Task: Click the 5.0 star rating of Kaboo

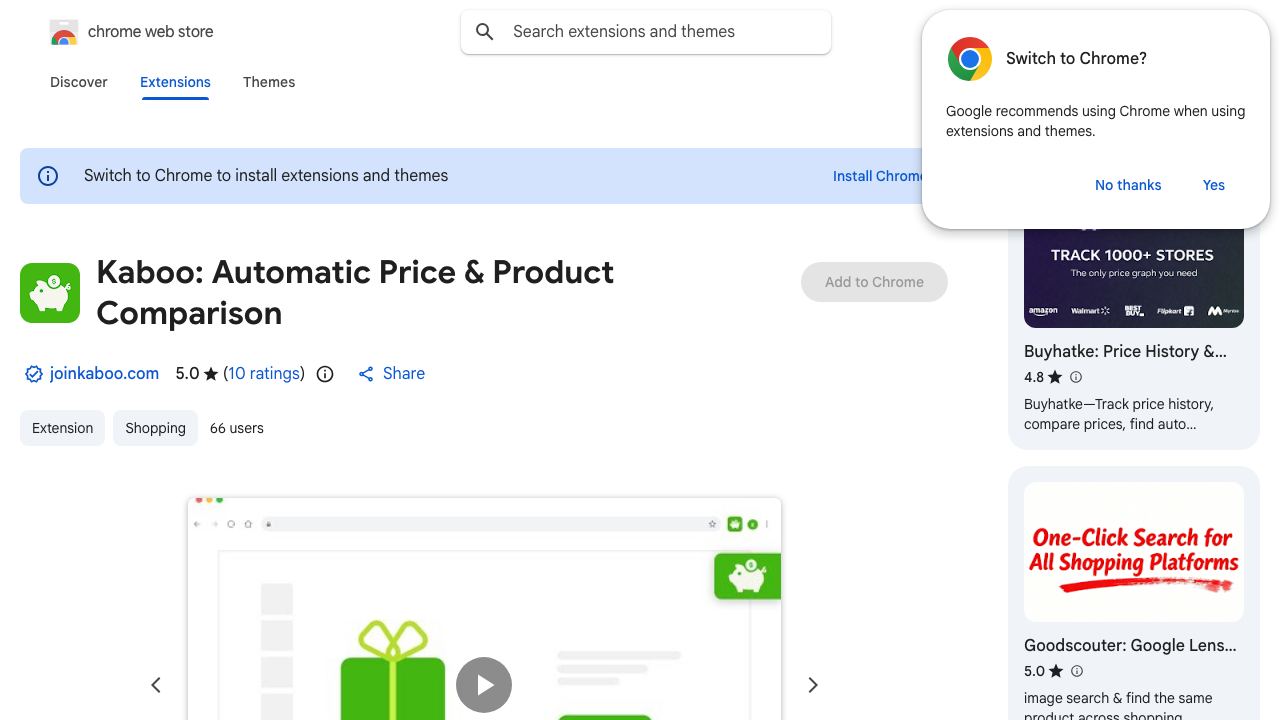Action: point(196,374)
